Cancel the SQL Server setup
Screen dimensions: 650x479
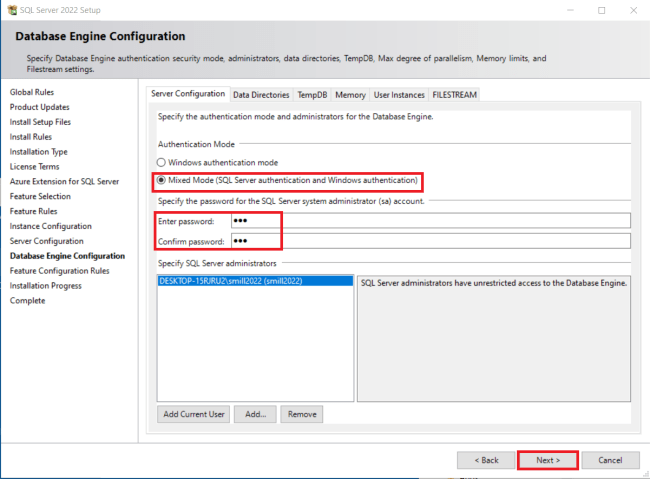pyautogui.click(x=610, y=460)
